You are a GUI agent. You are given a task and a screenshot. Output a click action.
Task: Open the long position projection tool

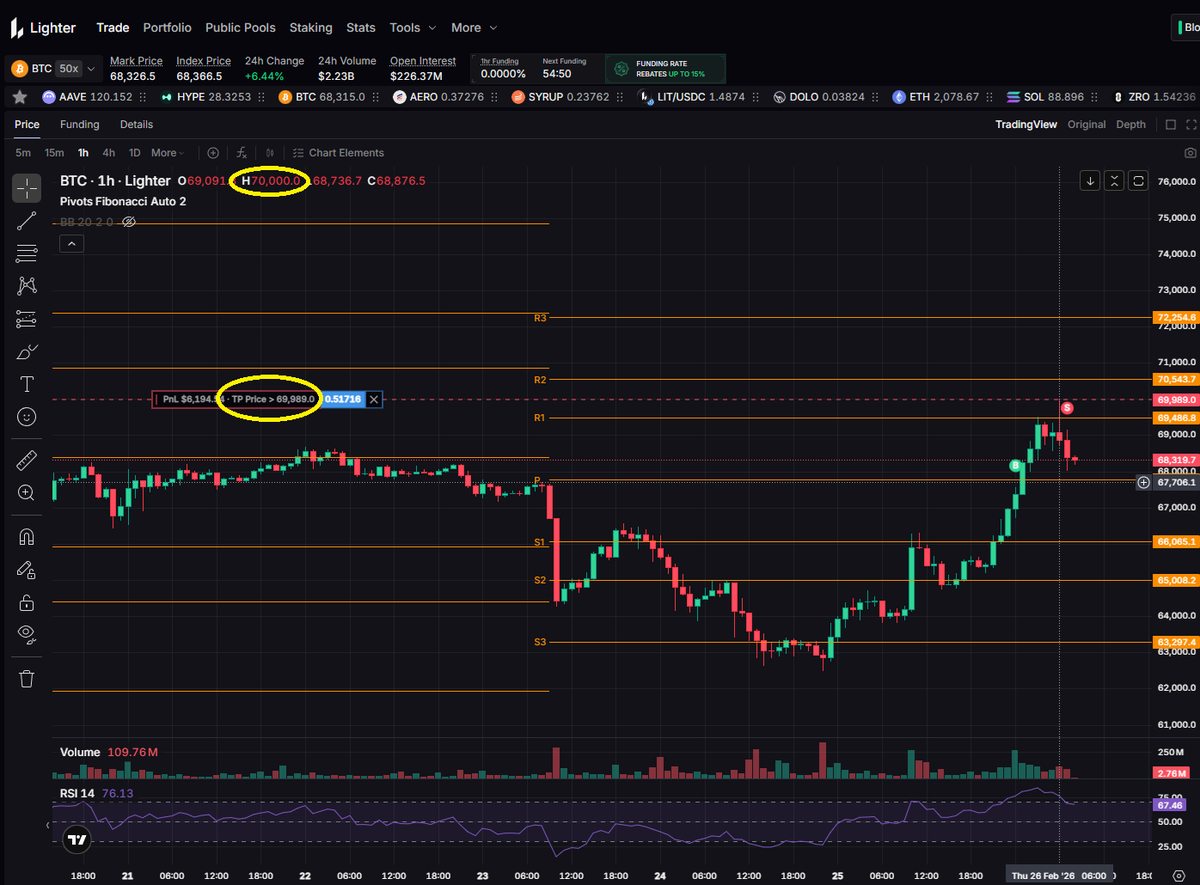(27, 319)
